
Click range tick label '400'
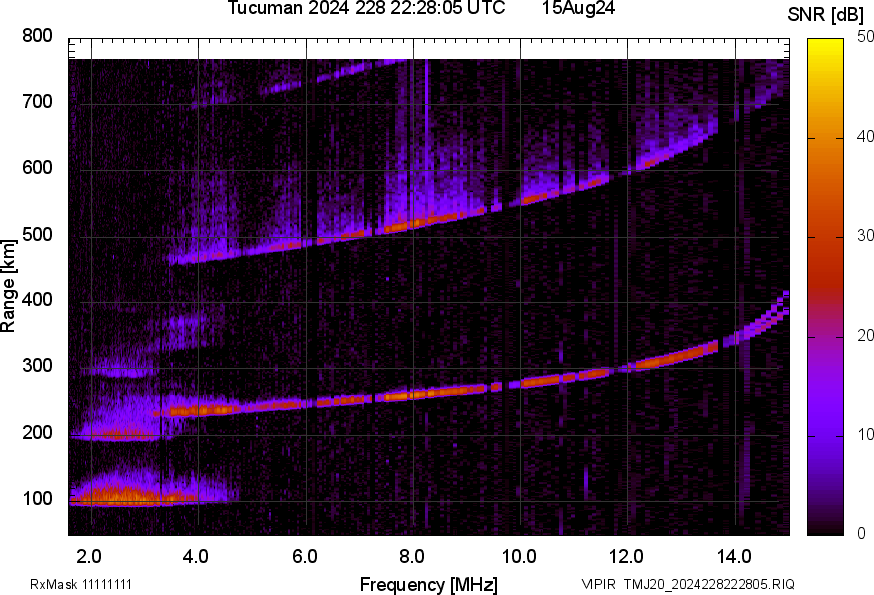(x=37, y=300)
